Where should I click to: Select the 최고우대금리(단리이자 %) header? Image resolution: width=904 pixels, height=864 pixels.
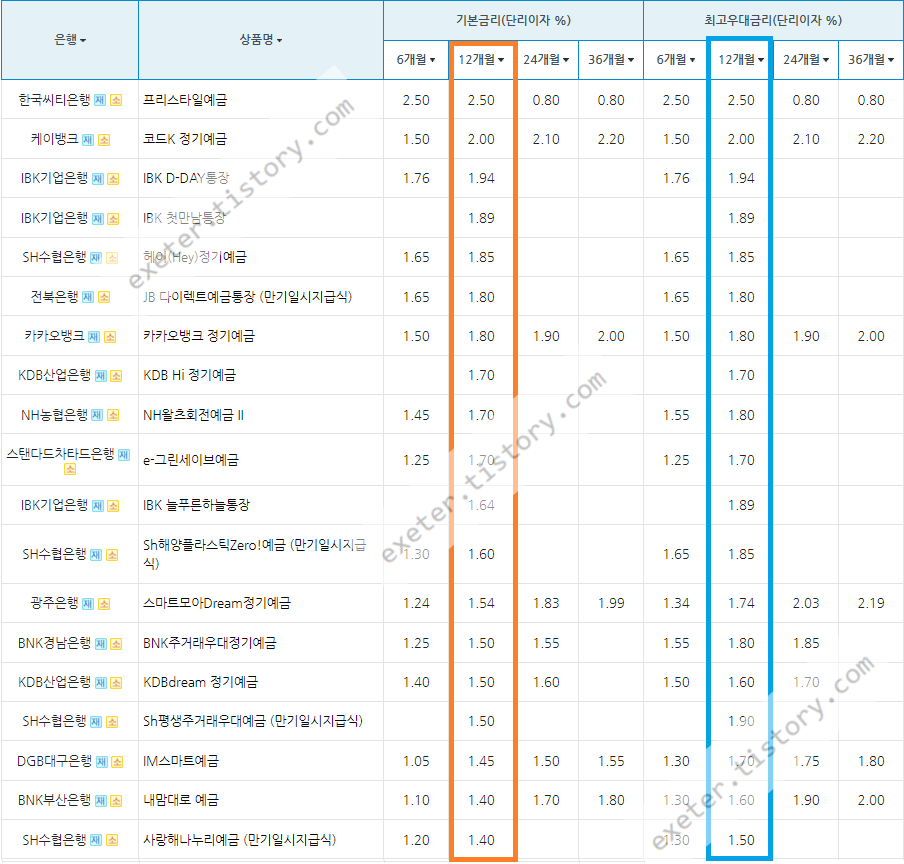pyautogui.click(x=773, y=20)
